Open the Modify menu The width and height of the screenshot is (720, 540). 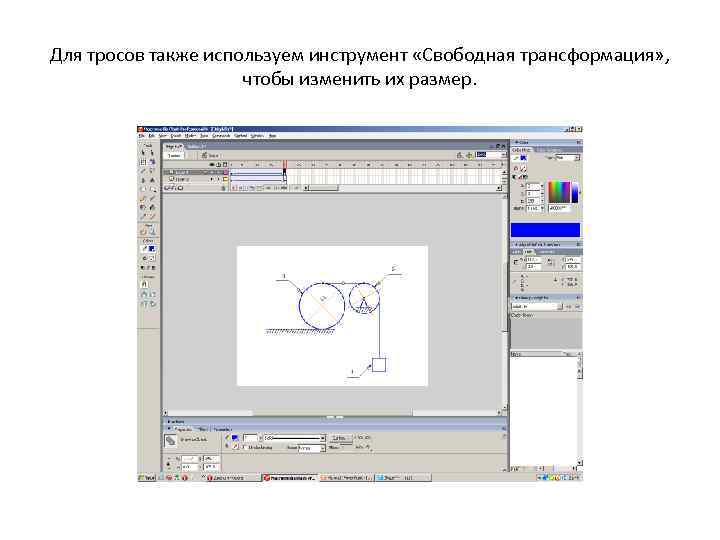click(190, 136)
